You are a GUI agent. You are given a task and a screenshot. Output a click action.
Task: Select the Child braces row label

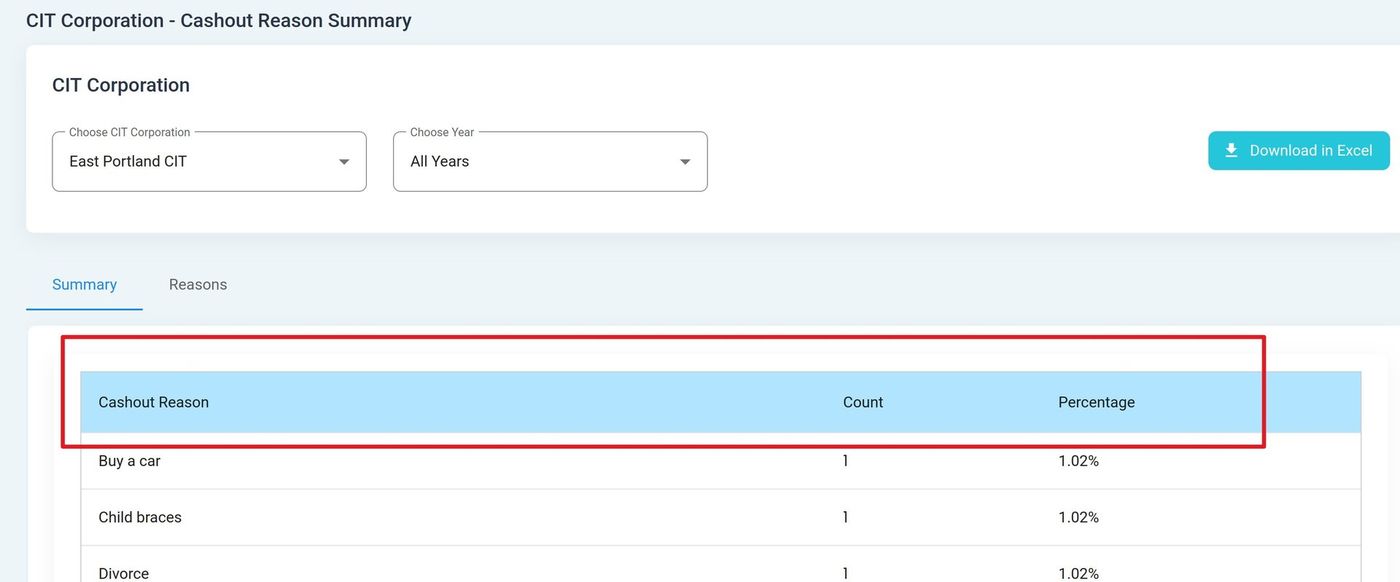point(140,517)
